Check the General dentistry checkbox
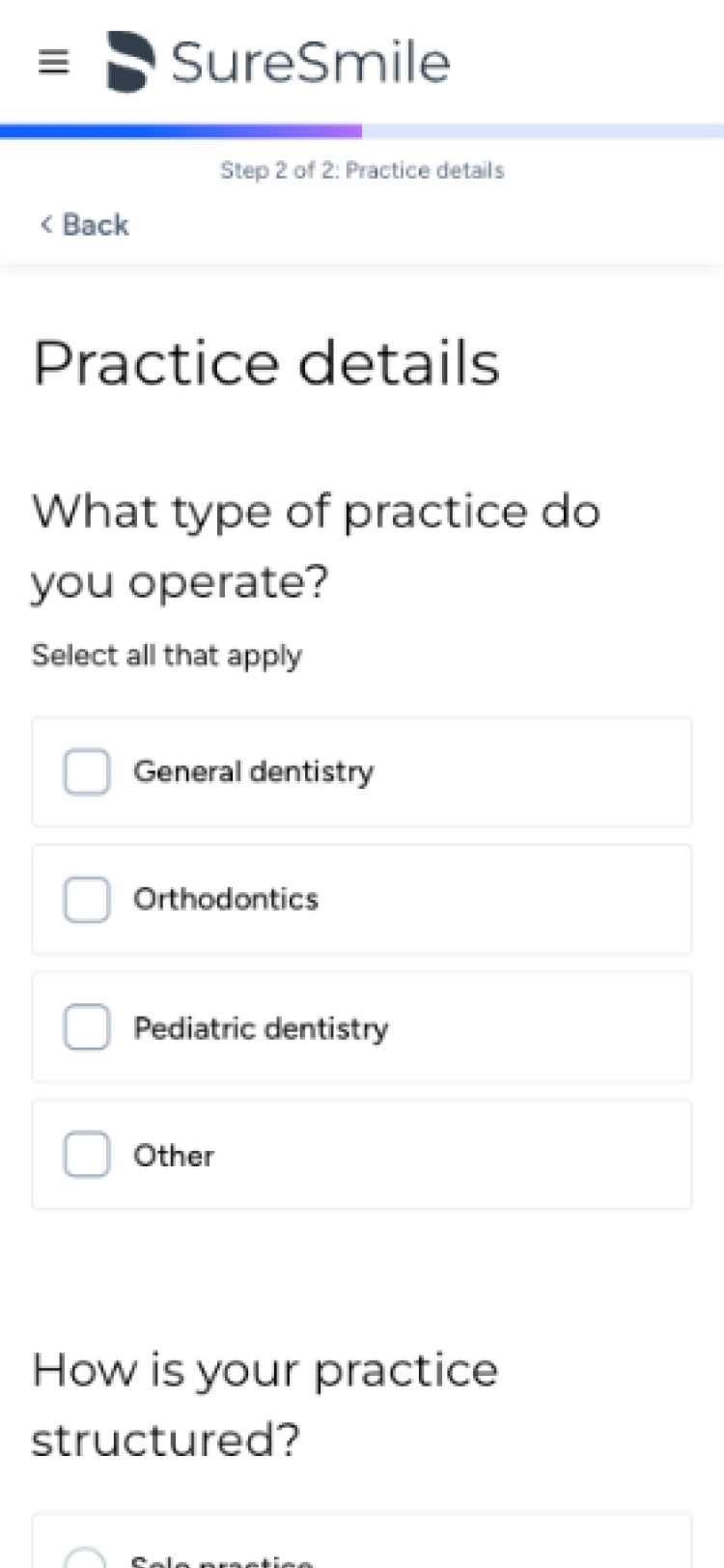This screenshot has height=1568, width=724. pyautogui.click(x=87, y=772)
